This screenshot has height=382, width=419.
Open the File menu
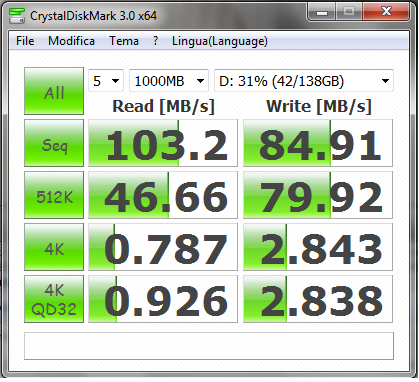click(25, 41)
